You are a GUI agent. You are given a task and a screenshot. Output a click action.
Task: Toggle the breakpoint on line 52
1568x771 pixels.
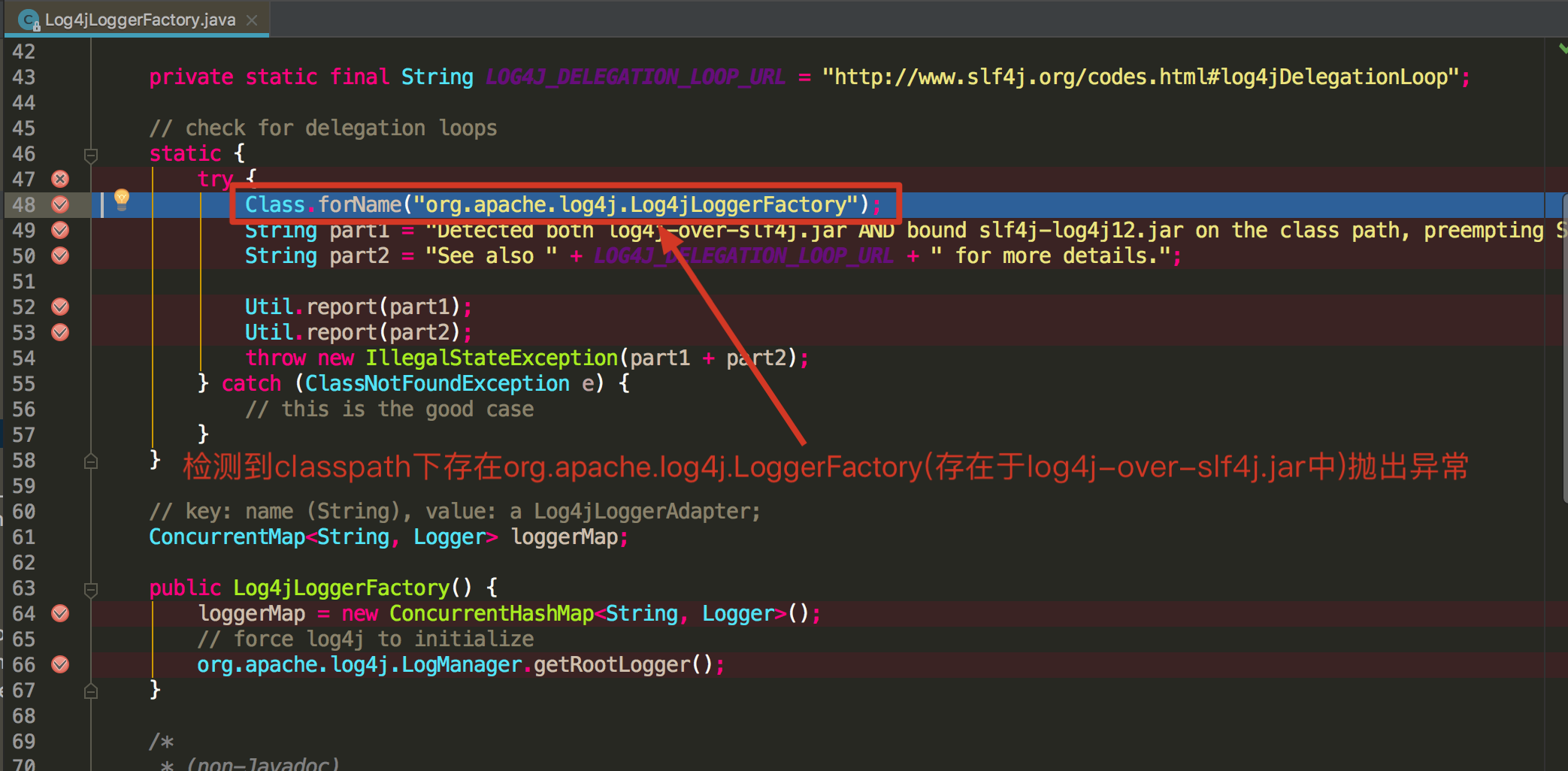click(60, 307)
